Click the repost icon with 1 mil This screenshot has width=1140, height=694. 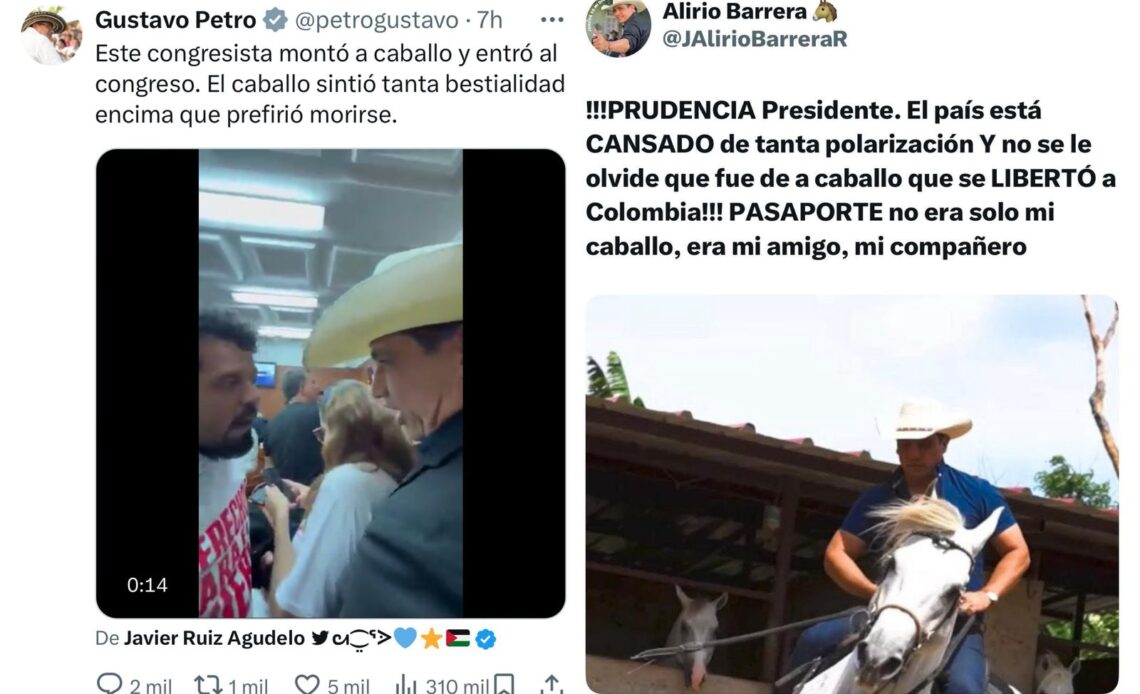tap(207, 685)
